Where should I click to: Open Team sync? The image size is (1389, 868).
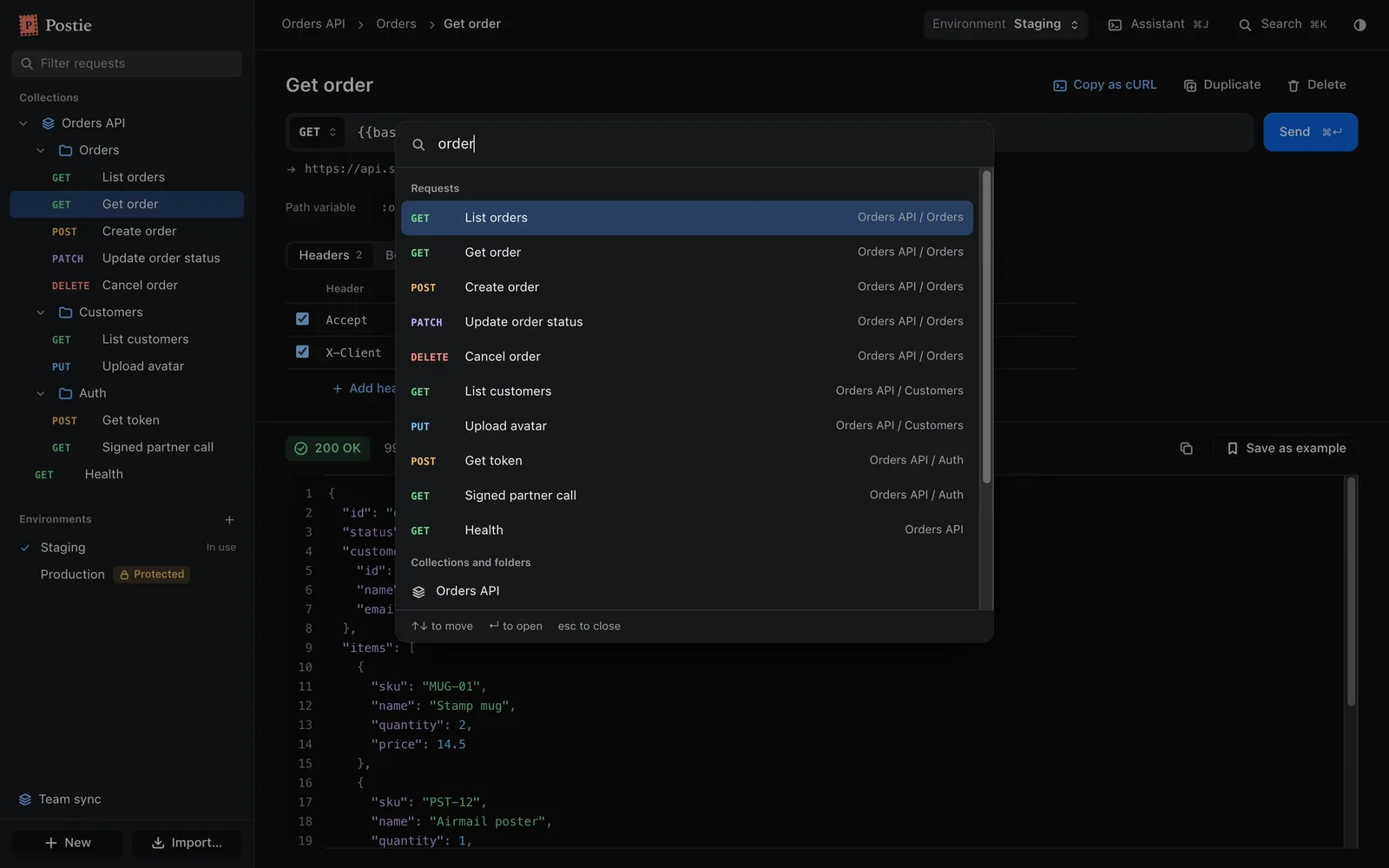tap(61, 799)
